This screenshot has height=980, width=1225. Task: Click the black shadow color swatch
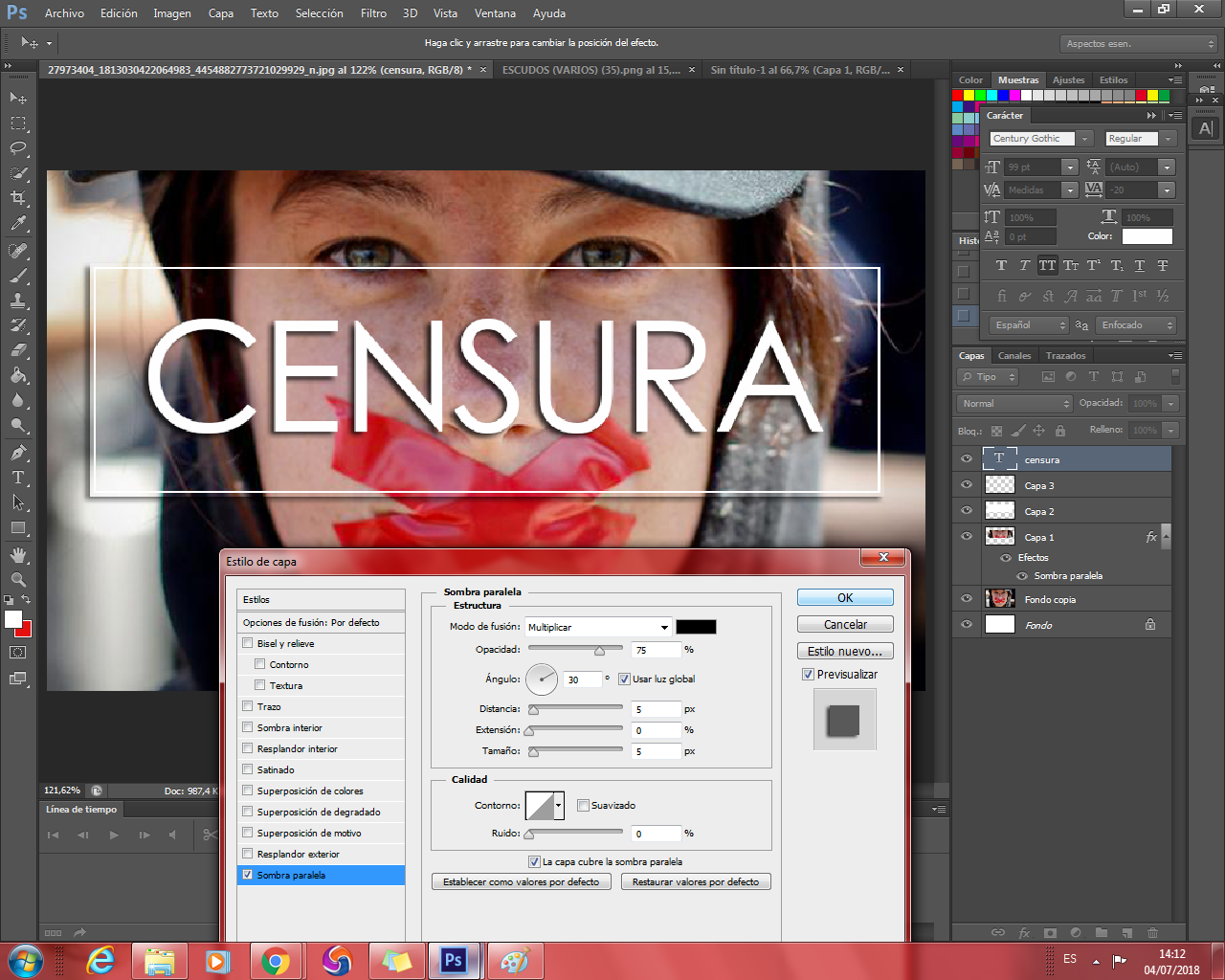(x=696, y=627)
